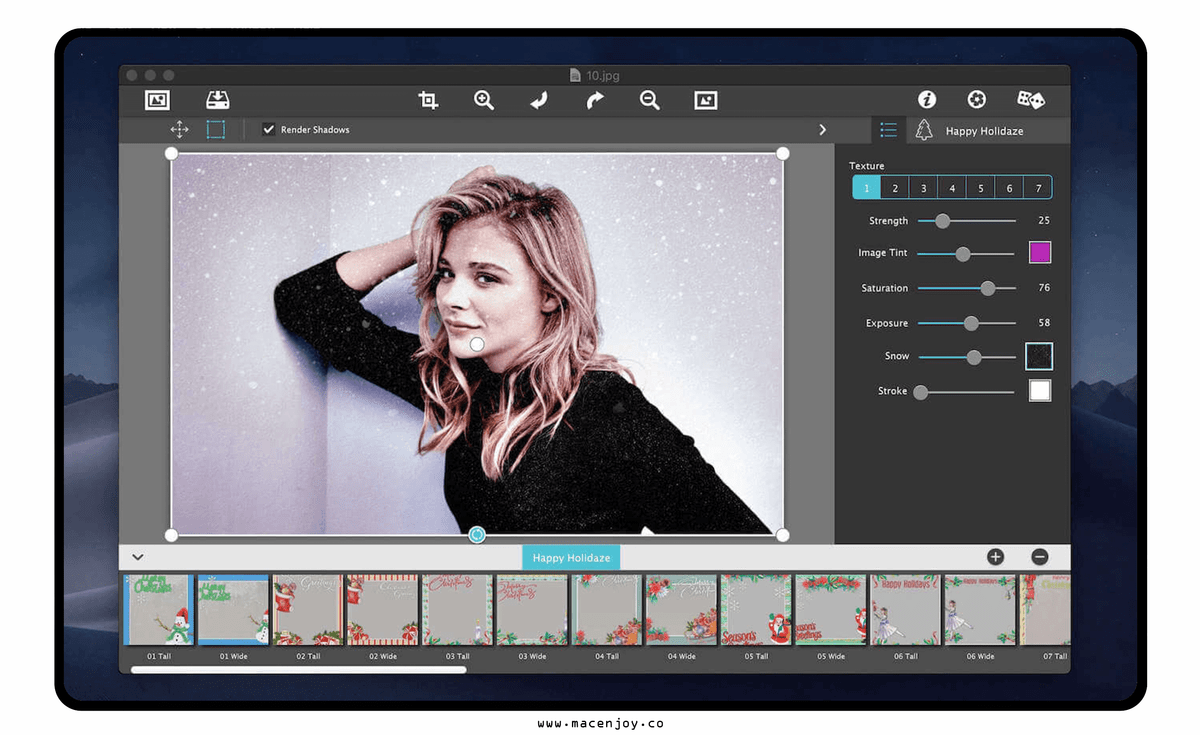Select Texture option 6

pos(1010,188)
